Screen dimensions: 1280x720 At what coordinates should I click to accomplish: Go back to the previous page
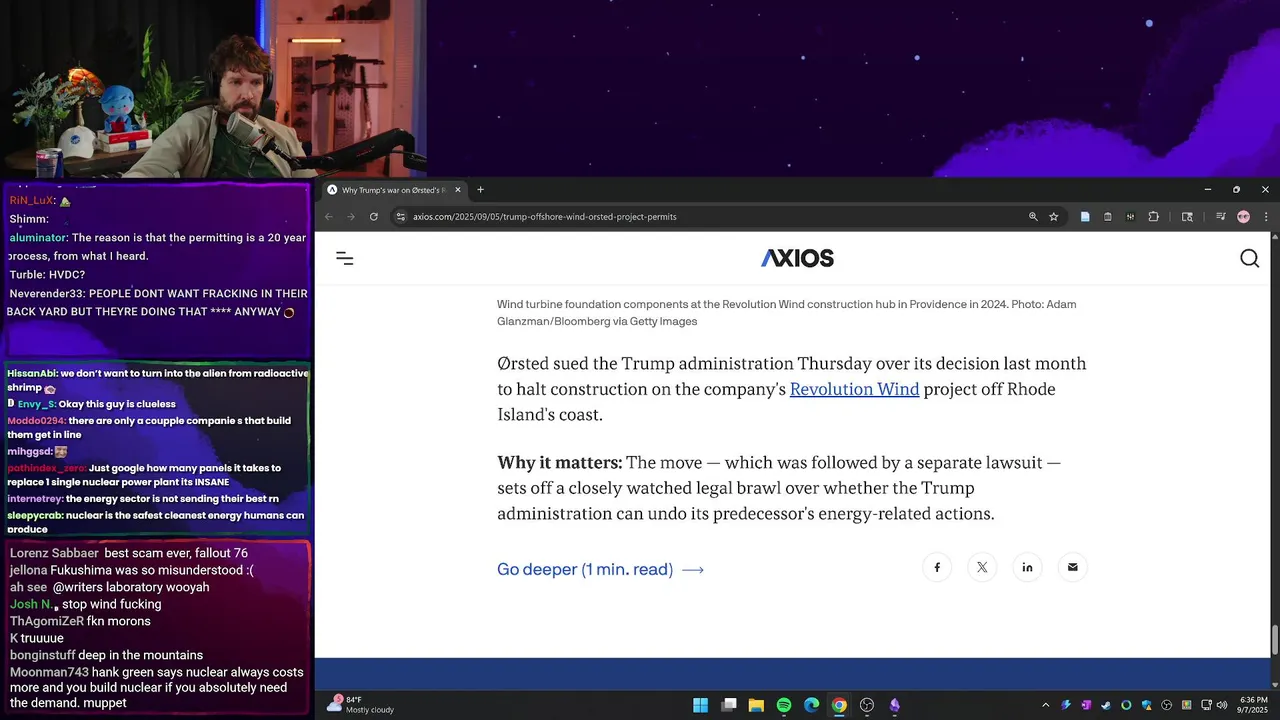click(x=329, y=216)
